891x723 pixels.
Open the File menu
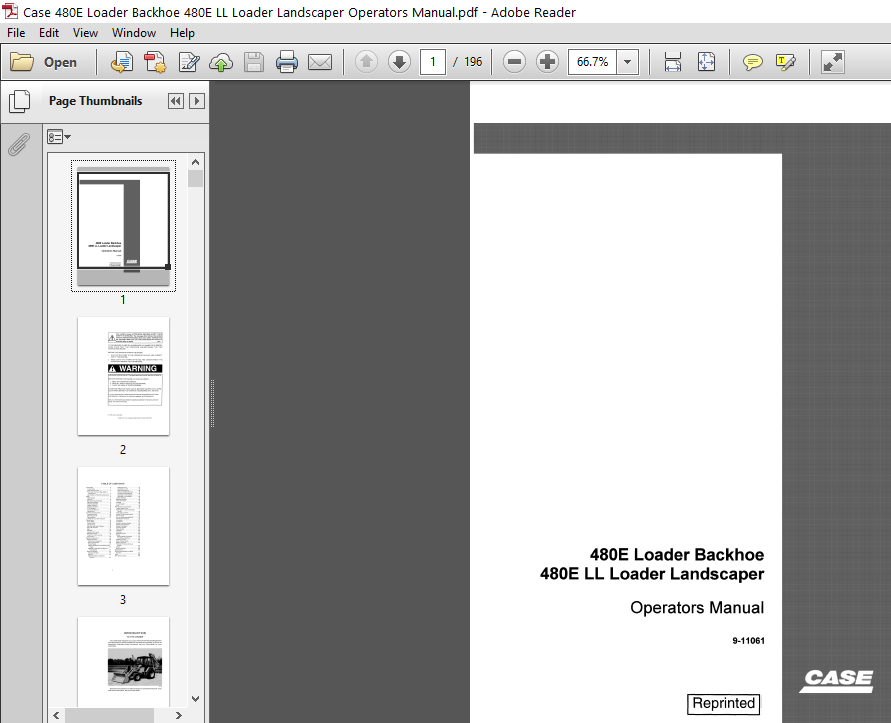click(16, 33)
